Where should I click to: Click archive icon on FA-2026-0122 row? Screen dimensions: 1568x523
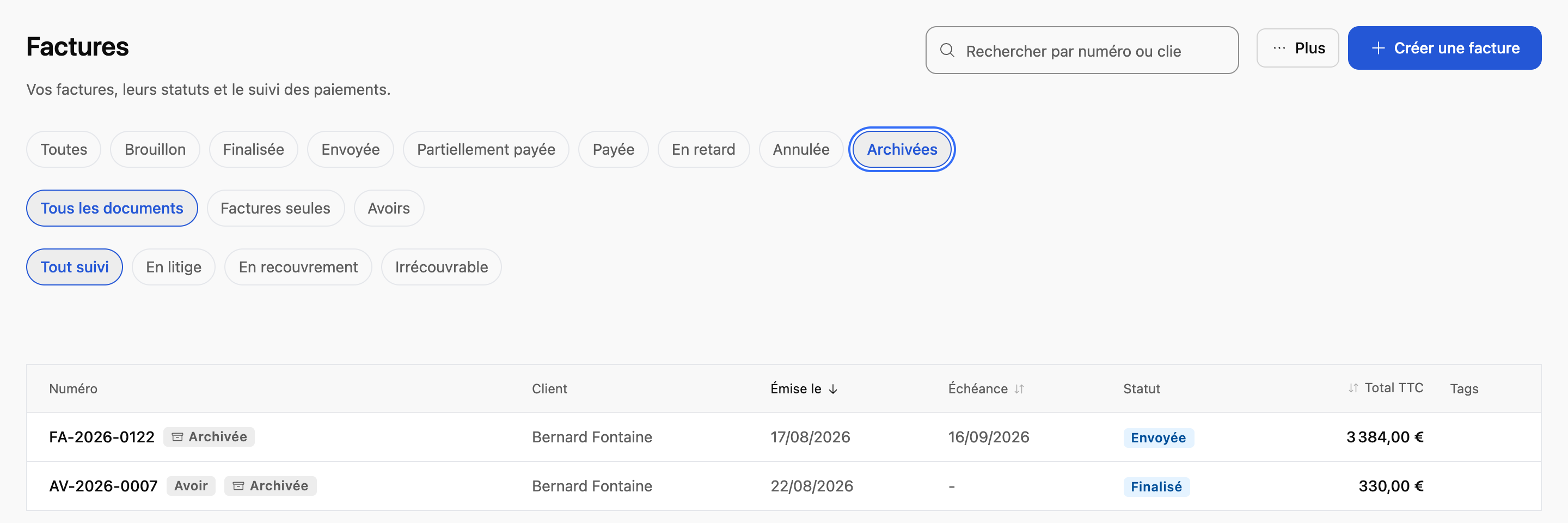point(177,437)
